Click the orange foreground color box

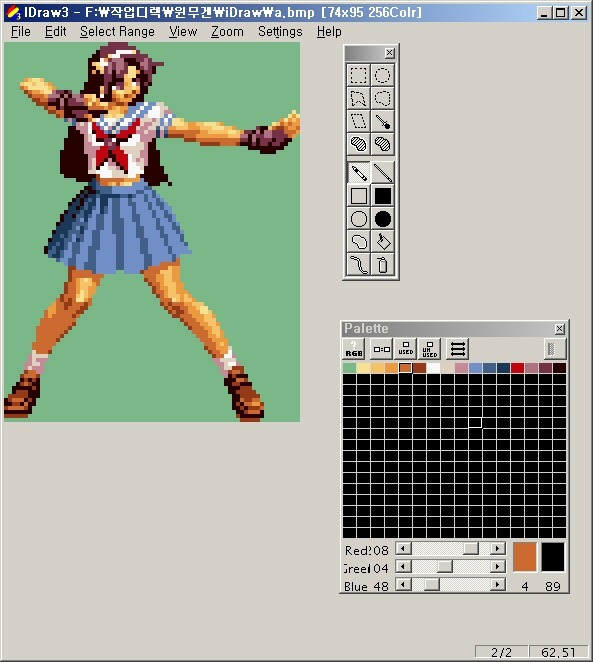pyautogui.click(x=525, y=557)
